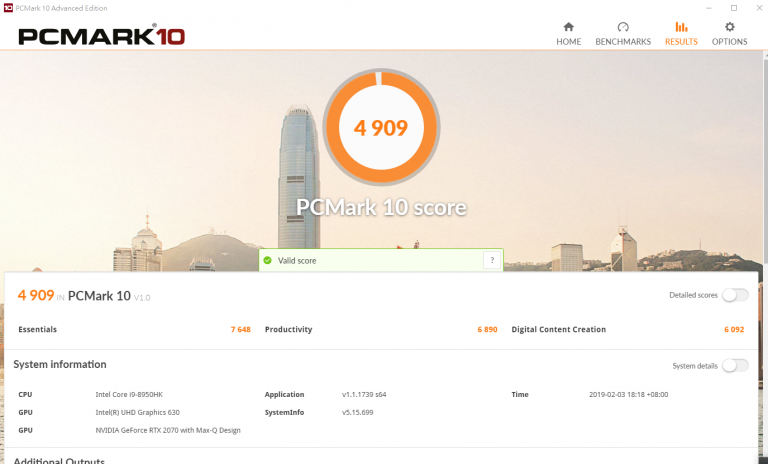The width and height of the screenshot is (768, 464).
Task: Click the Productivity score 6 890
Action: [x=487, y=329]
